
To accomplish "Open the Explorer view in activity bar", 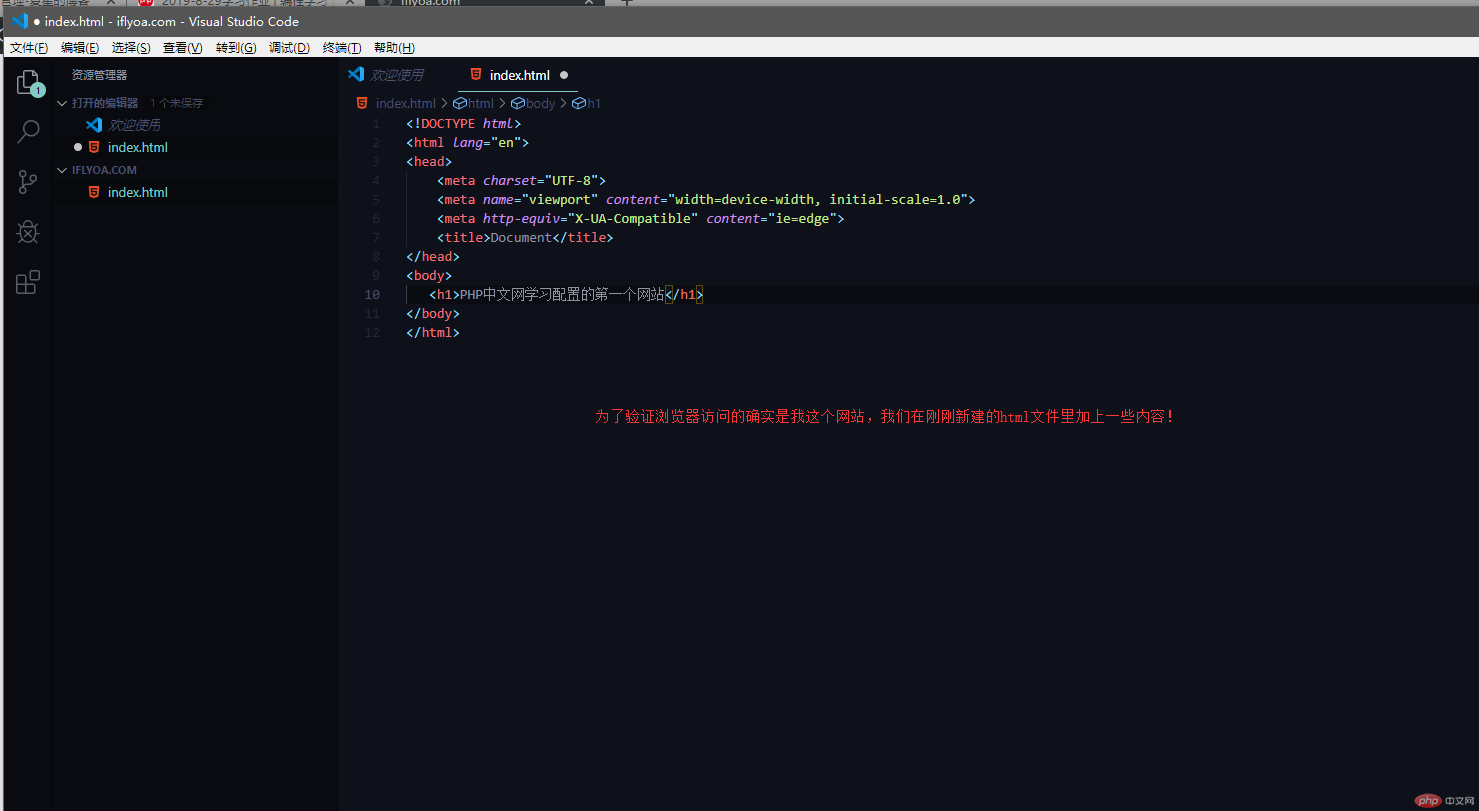I will [x=28, y=83].
